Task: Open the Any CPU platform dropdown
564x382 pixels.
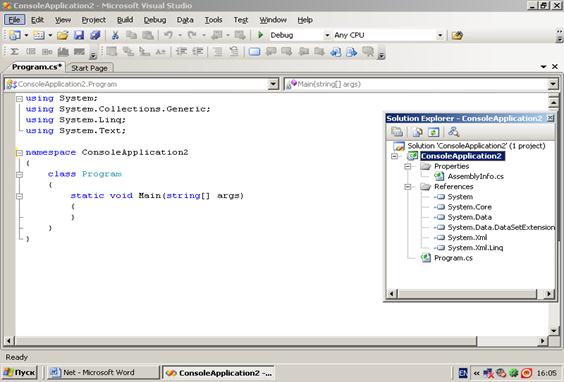Action: pyautogui.click(x=440, y=35)
